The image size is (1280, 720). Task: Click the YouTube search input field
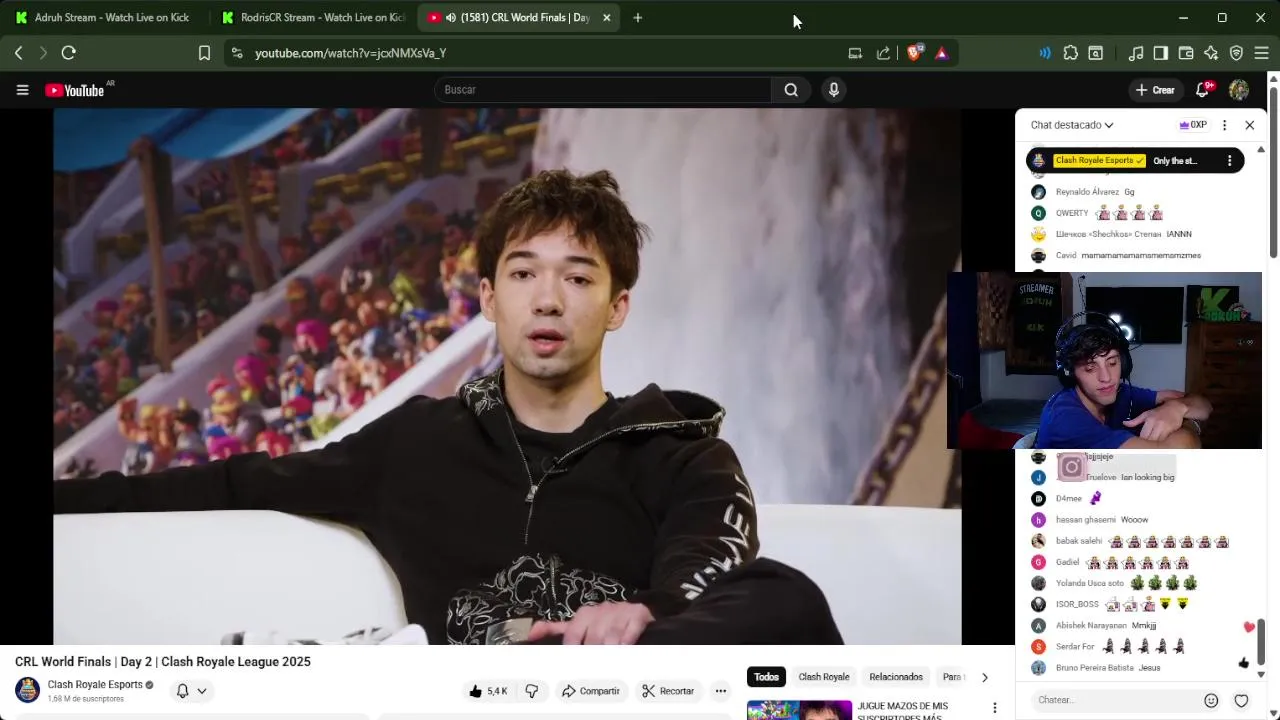pyautogui.click(x=603, y=90)
